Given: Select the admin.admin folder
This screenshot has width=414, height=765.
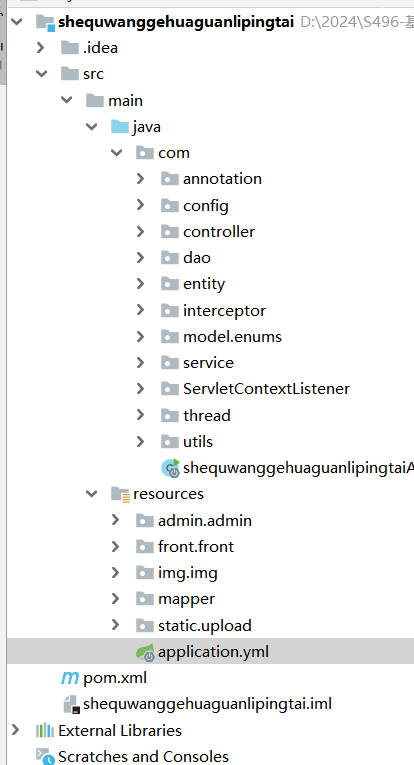Looking at the screenshot, I should (205, 521).
